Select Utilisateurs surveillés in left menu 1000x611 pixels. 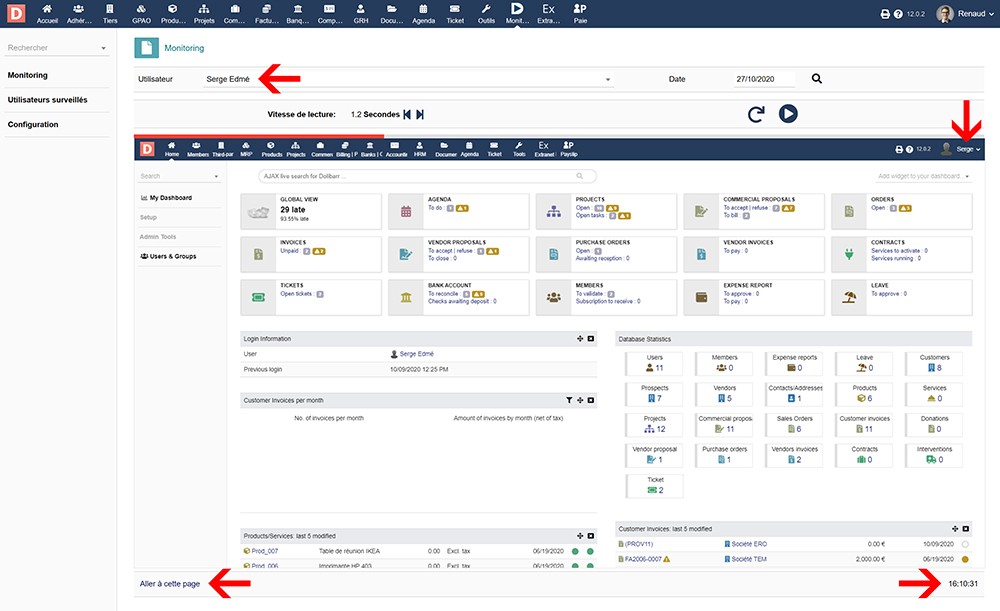pyautogui.click(x=47, y=100)
